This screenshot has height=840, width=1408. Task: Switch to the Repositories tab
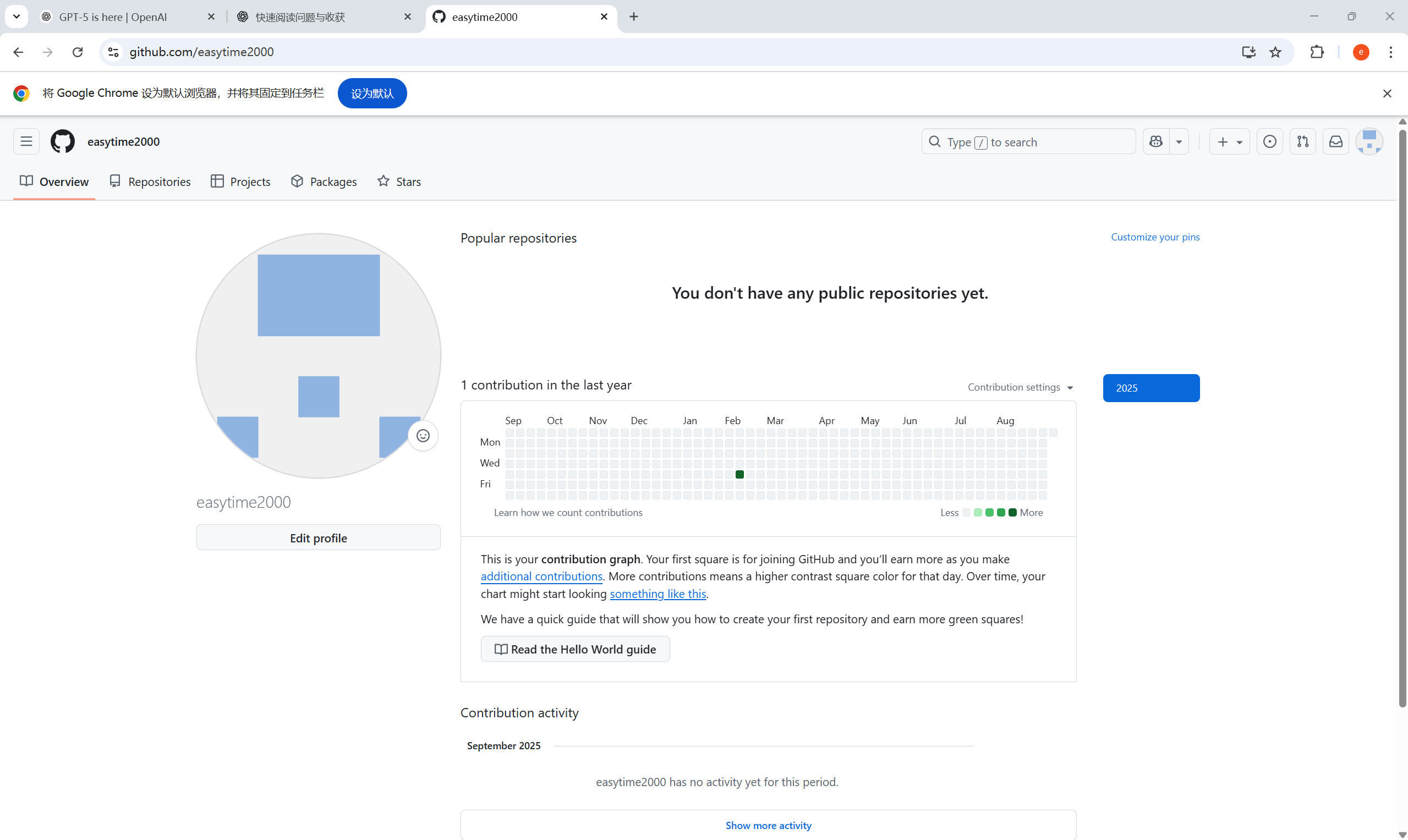click(x=150, y=182)
